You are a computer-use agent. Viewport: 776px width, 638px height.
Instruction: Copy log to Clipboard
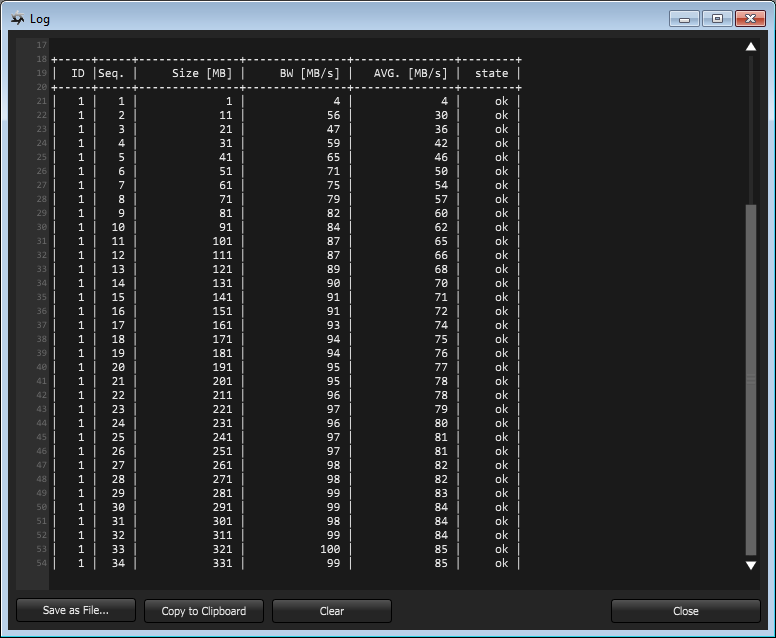tap(204, 611)
